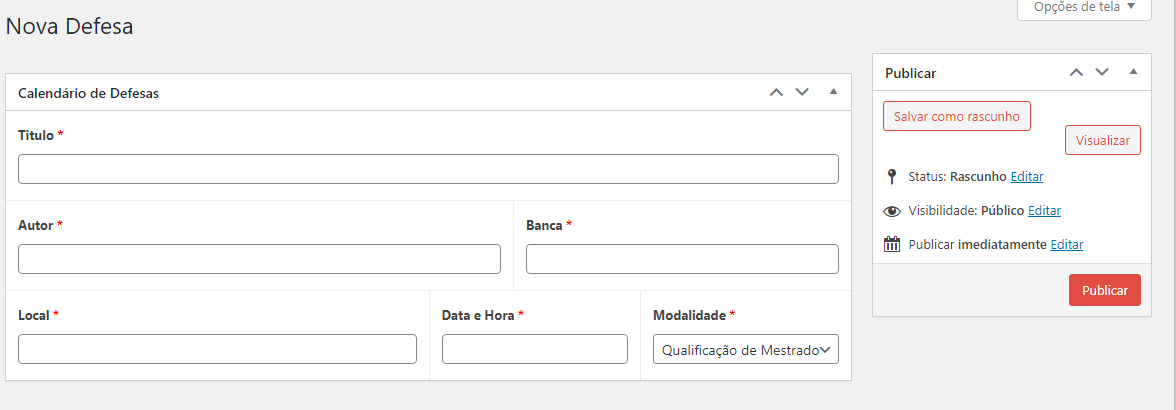Screen dimensions: 1176x410
Task: Open the Modalidade dropdown
Action: (x=745, y=349)
